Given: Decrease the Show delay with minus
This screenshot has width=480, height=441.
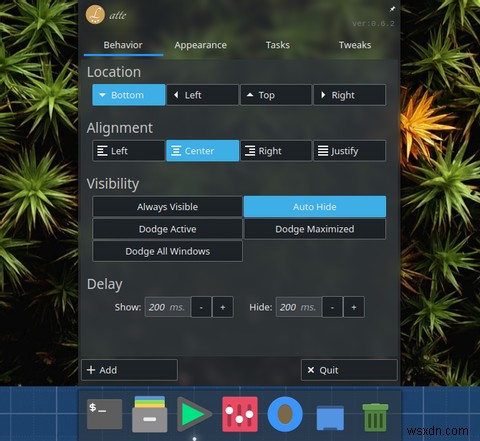Looking at the screenshot, I should click(x=201, y=307).
